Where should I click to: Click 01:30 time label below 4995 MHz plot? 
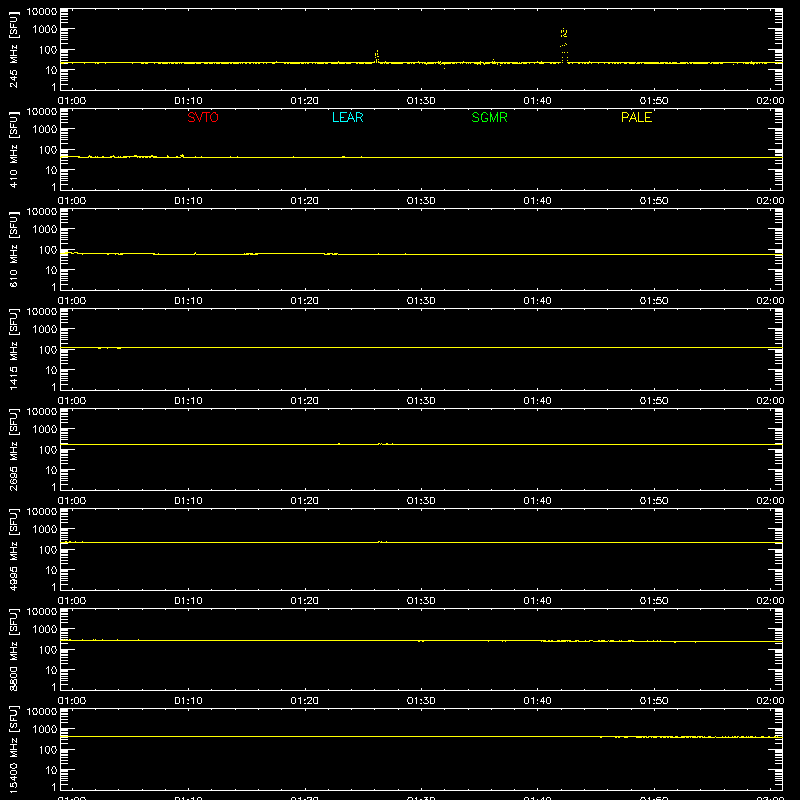pos(421,601)
